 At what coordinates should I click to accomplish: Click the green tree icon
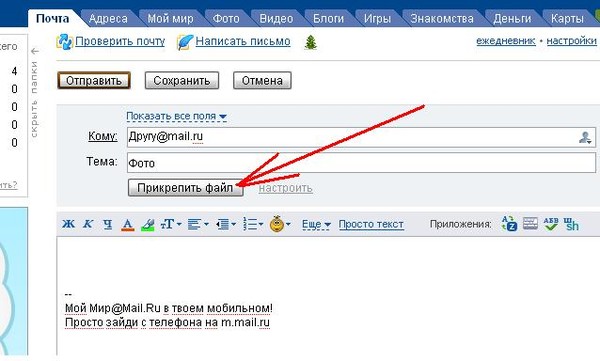(311, 42)
